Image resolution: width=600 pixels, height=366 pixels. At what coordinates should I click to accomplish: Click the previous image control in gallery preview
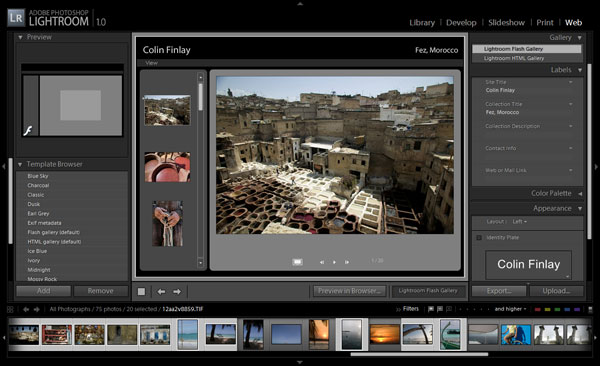322,262
